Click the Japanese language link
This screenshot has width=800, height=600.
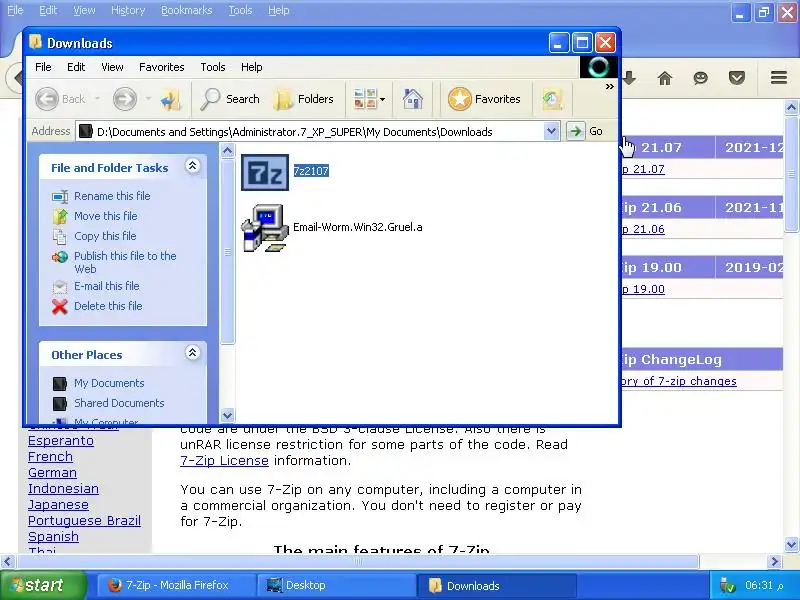(x=58, y=505)
